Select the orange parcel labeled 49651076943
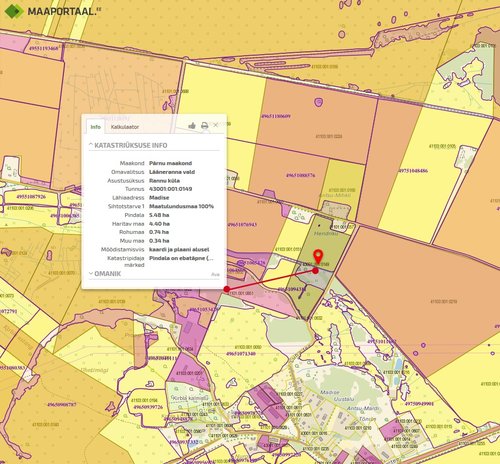Viewport: 500px width, 464px height. click(242, 224)
